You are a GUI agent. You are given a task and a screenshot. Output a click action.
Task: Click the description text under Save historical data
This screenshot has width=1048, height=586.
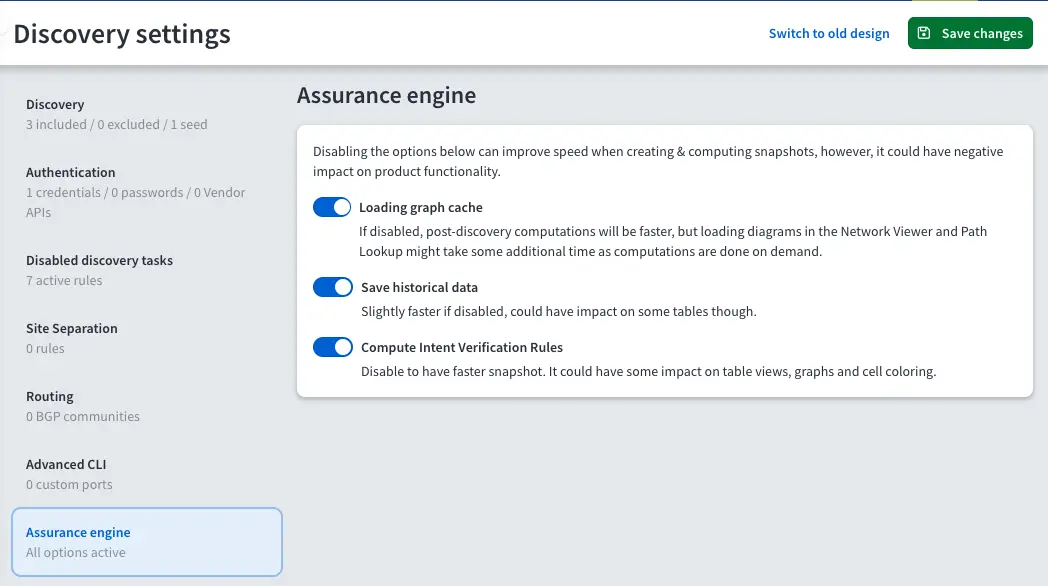click(x=558, y=311)
